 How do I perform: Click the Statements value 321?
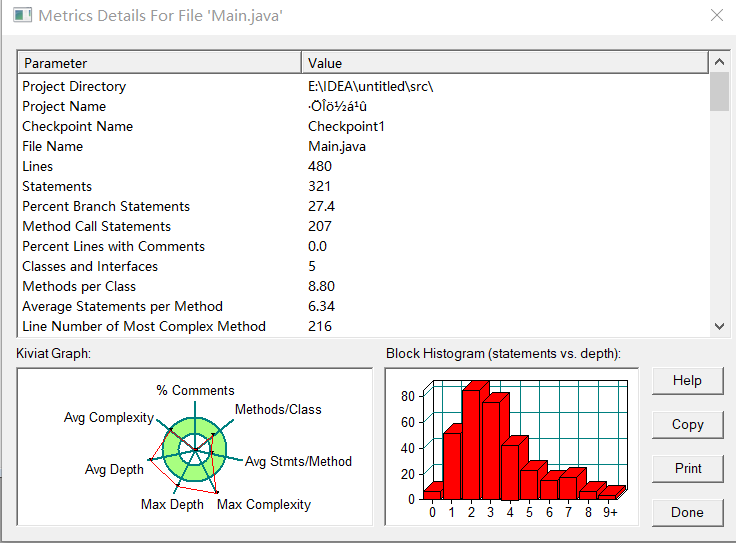tap(319, 186)
